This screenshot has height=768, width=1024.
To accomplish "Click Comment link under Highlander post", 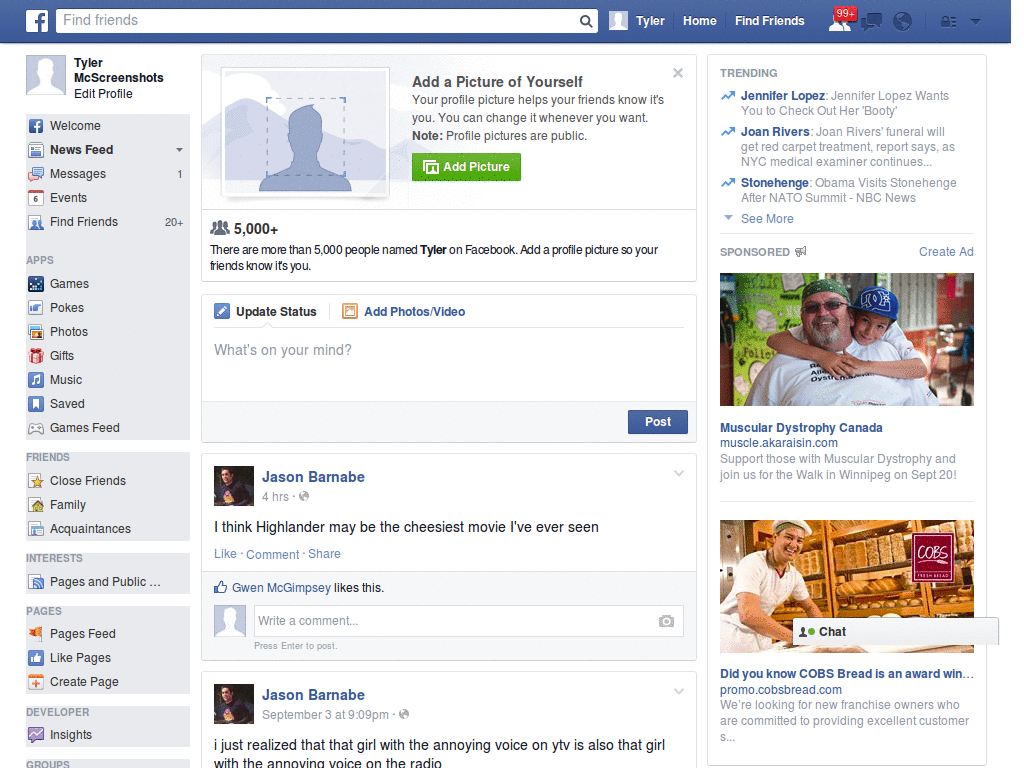I will click(x=272, y=554).
